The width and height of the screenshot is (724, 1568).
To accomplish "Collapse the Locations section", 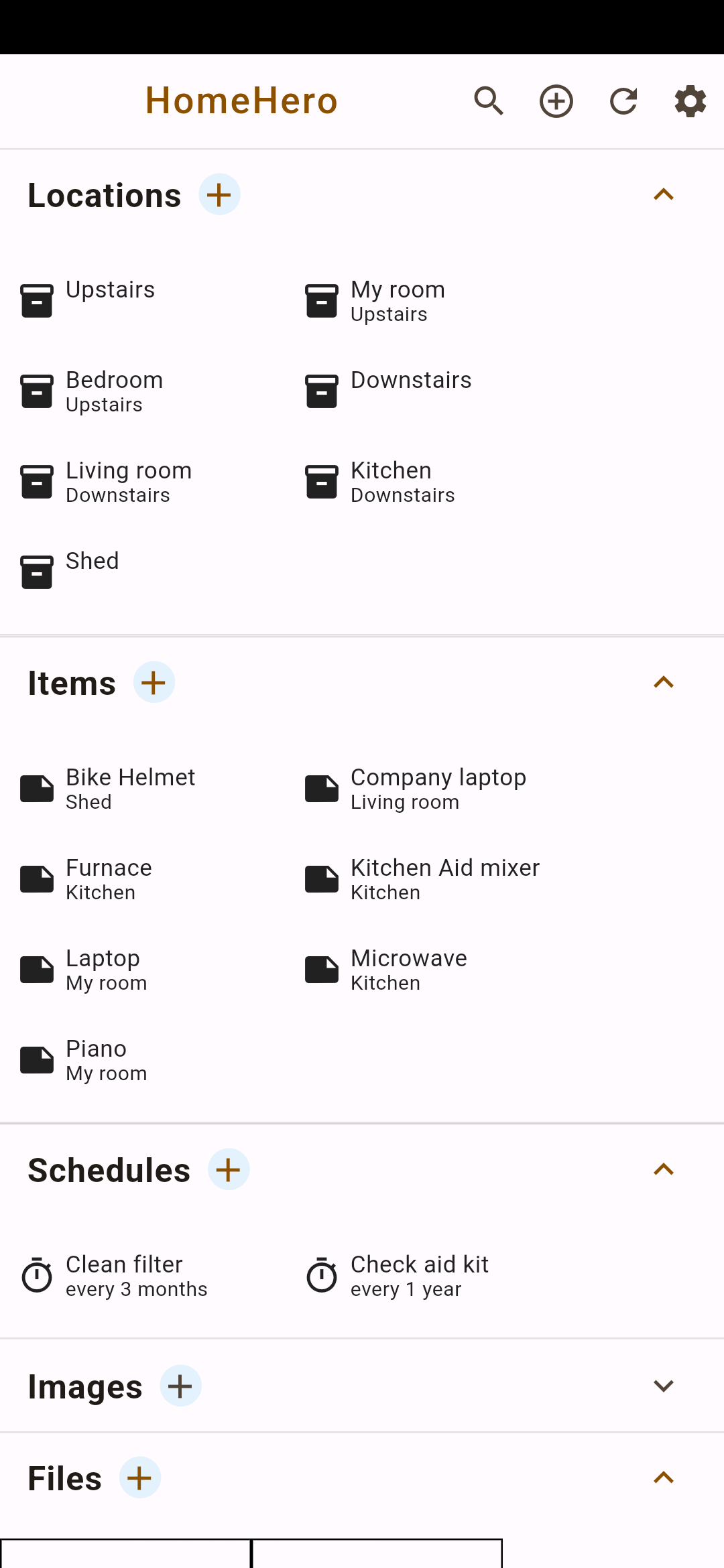I will tap(663, 194).
